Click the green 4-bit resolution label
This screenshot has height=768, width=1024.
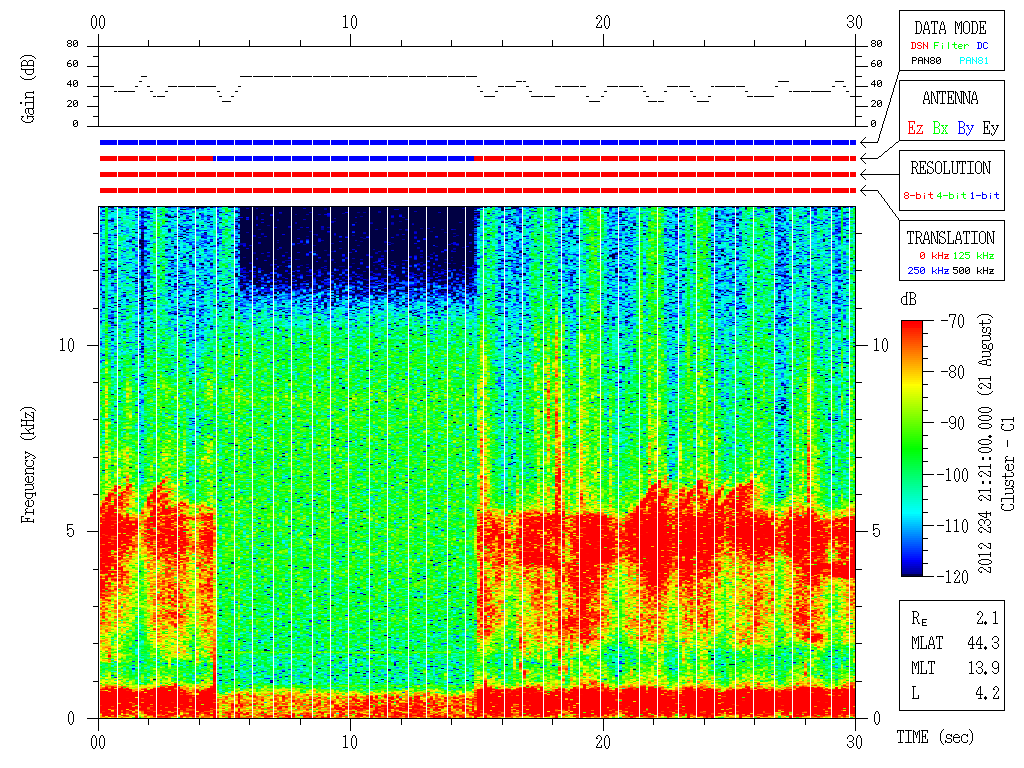953,196
